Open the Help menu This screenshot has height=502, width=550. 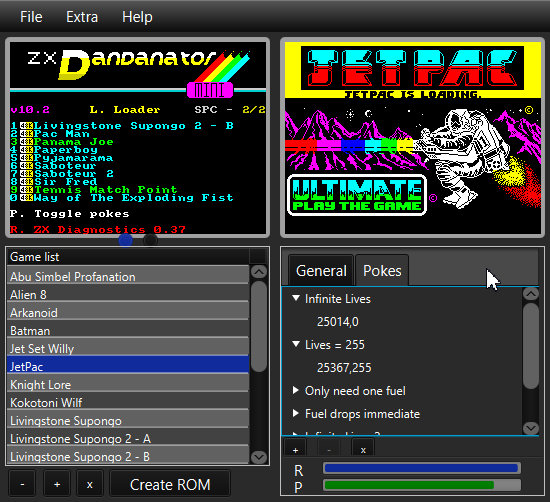point(137,17)
